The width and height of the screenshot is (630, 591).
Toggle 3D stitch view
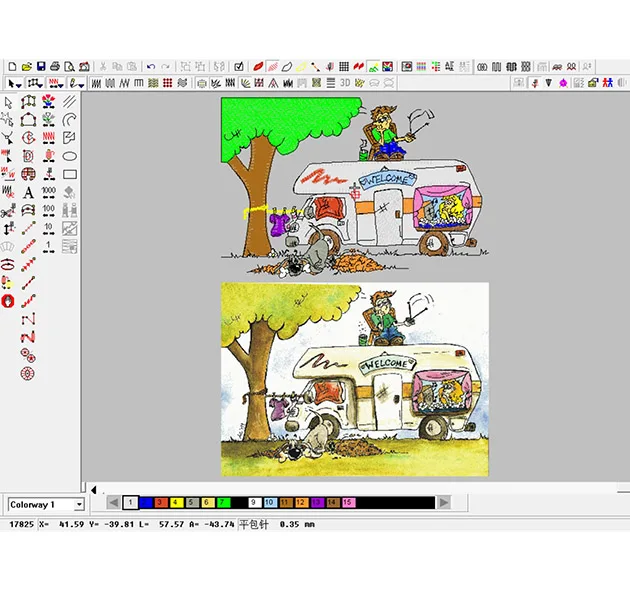pos(344,82)
